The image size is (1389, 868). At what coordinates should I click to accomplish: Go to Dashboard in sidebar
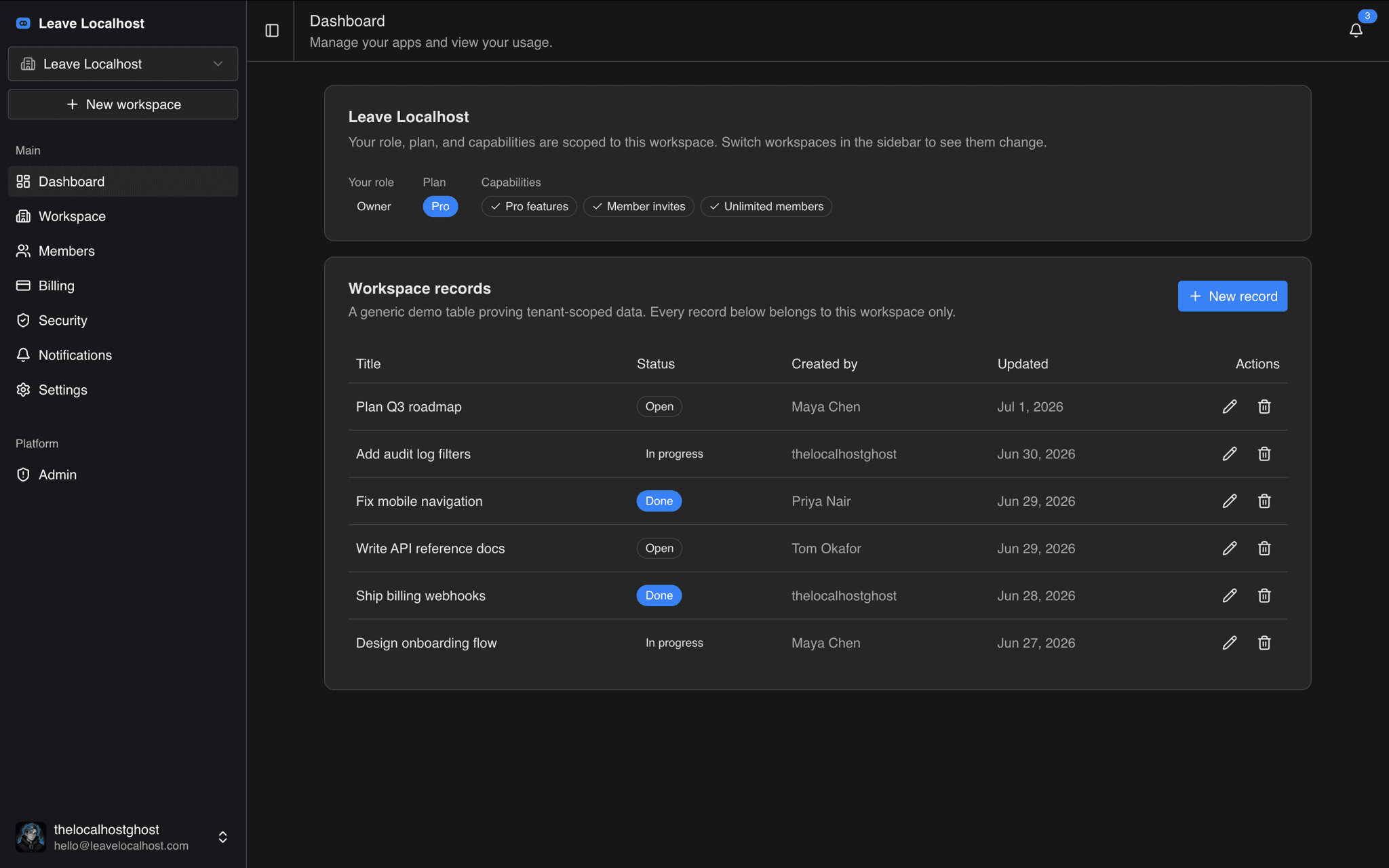123,182
